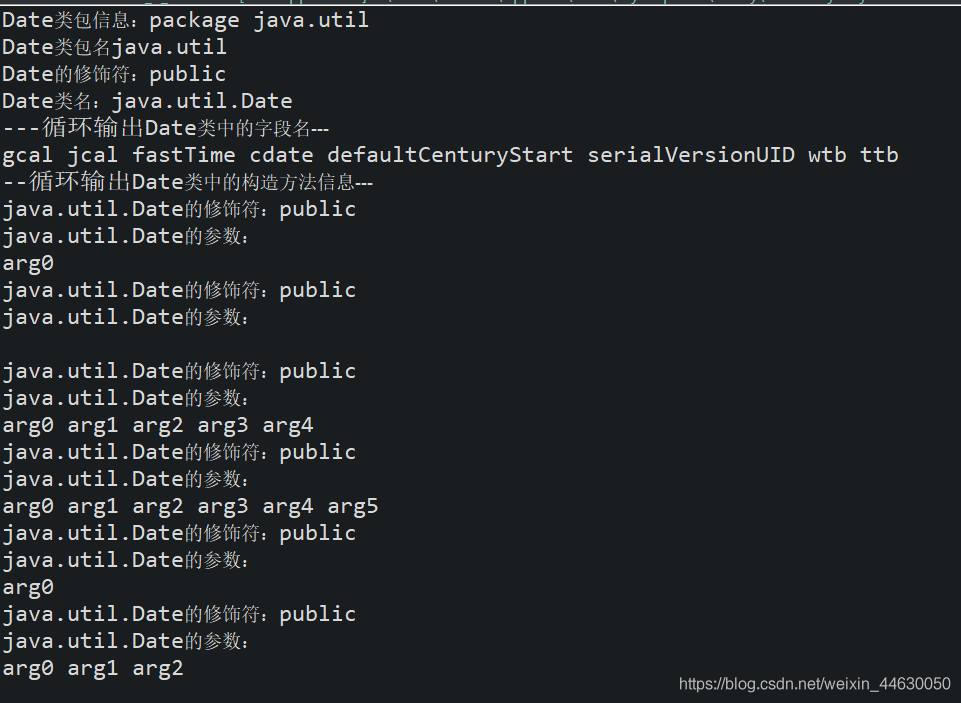
Task: Click the word 'gcal' in fields list
Action: pyautogui.click(x=28, y=156)
